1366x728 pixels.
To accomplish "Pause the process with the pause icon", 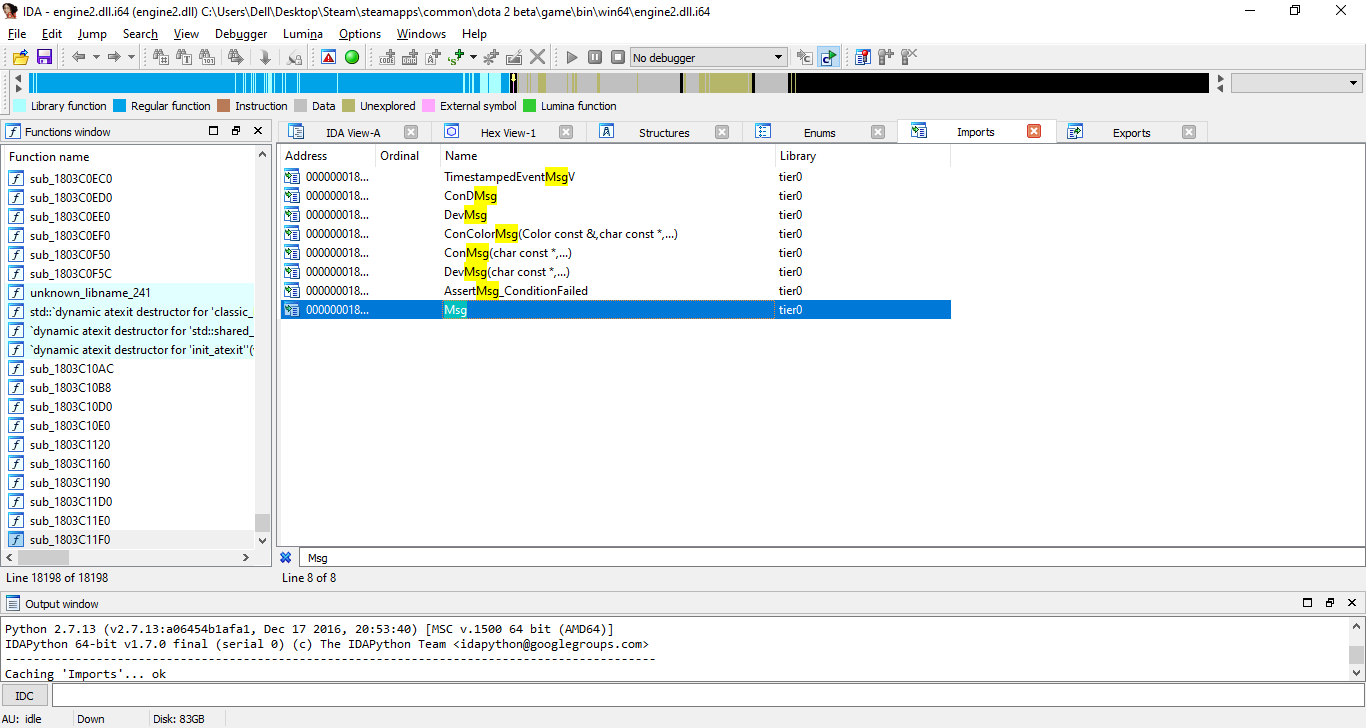I will click(595, 57).
